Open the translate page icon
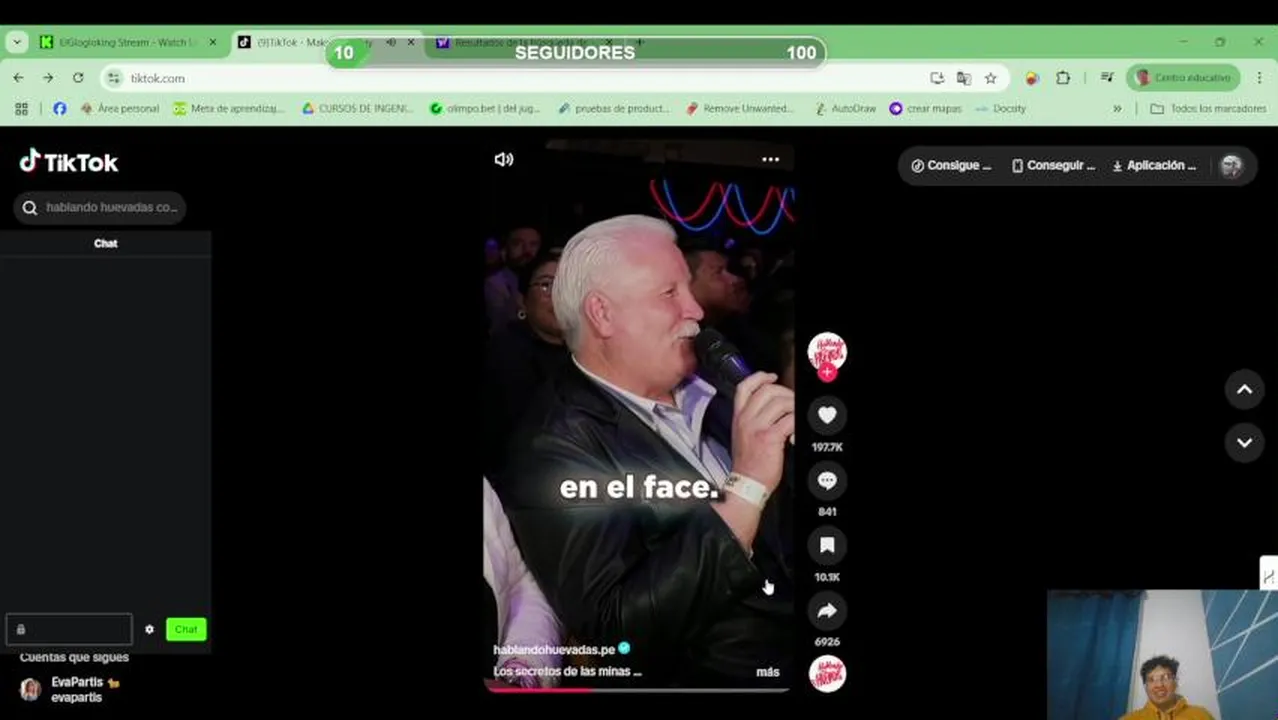This screenshot has width=1278, height=720. (964, 78)
